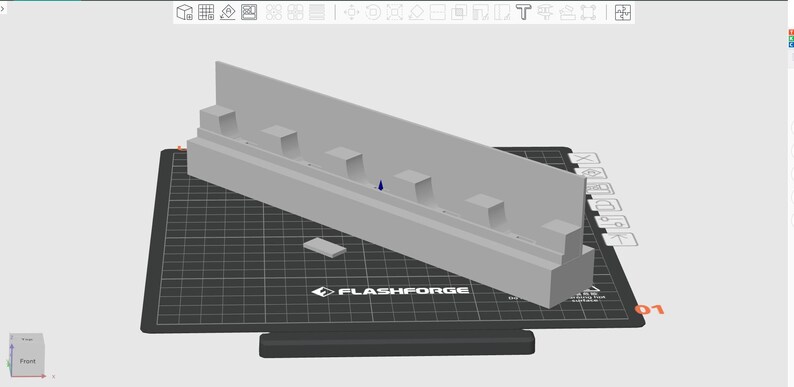Click the Split to objects icon
This screenshot has height=387, width=794.
point(274,12)
